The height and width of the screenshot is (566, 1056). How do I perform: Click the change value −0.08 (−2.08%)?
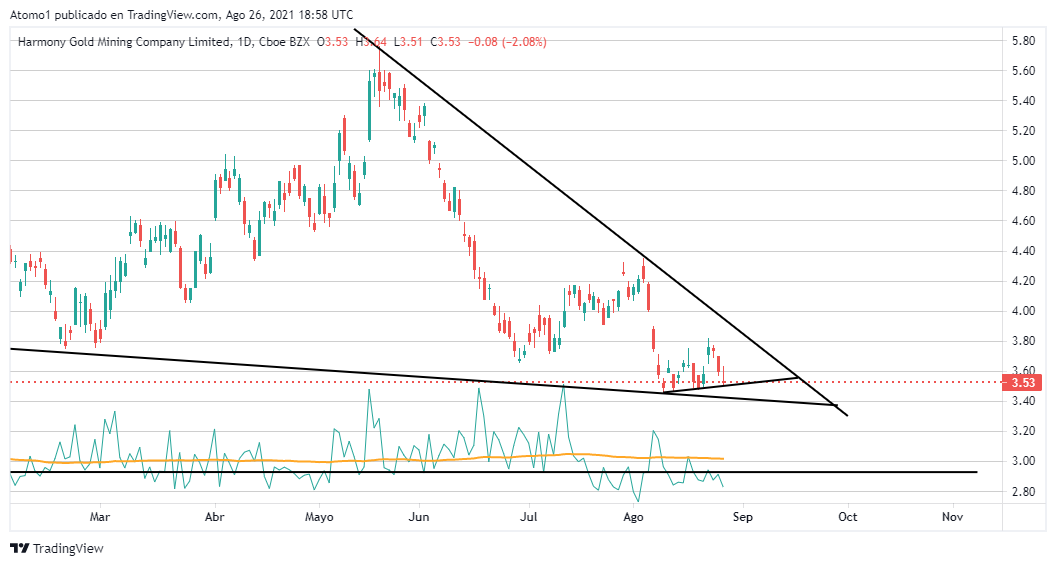coord(507,42)
